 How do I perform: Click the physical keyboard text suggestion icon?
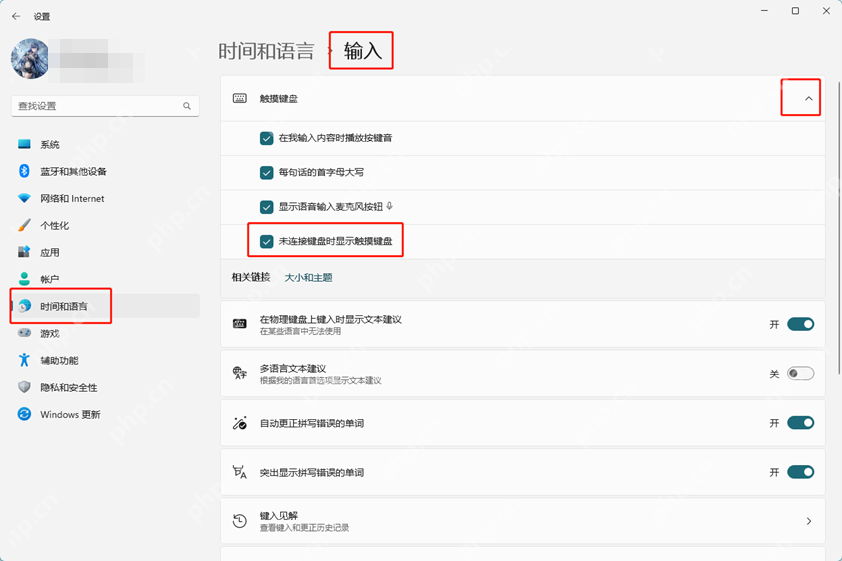239,324
